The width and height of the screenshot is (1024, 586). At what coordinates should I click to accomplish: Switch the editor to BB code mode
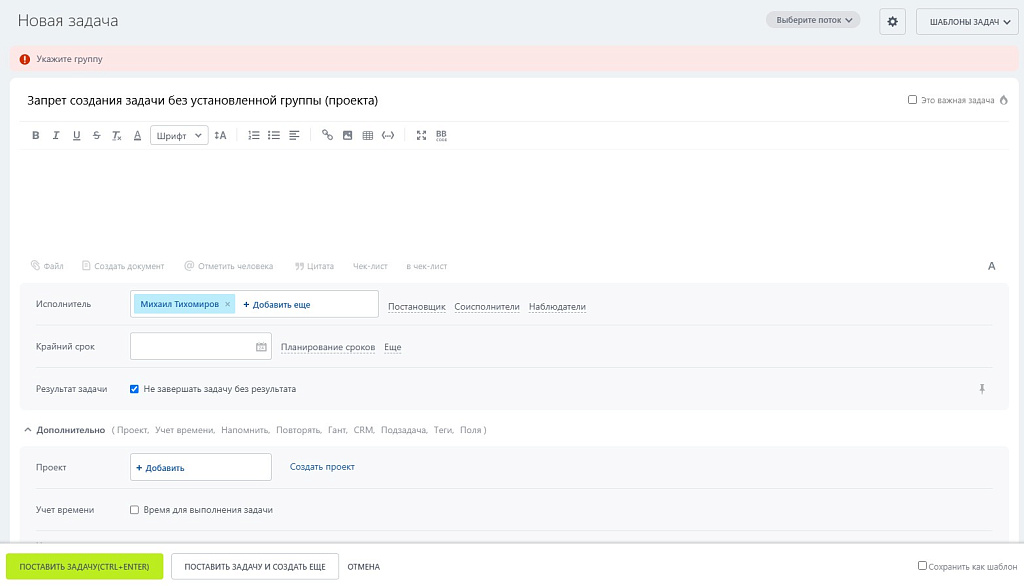coord(441,135)
